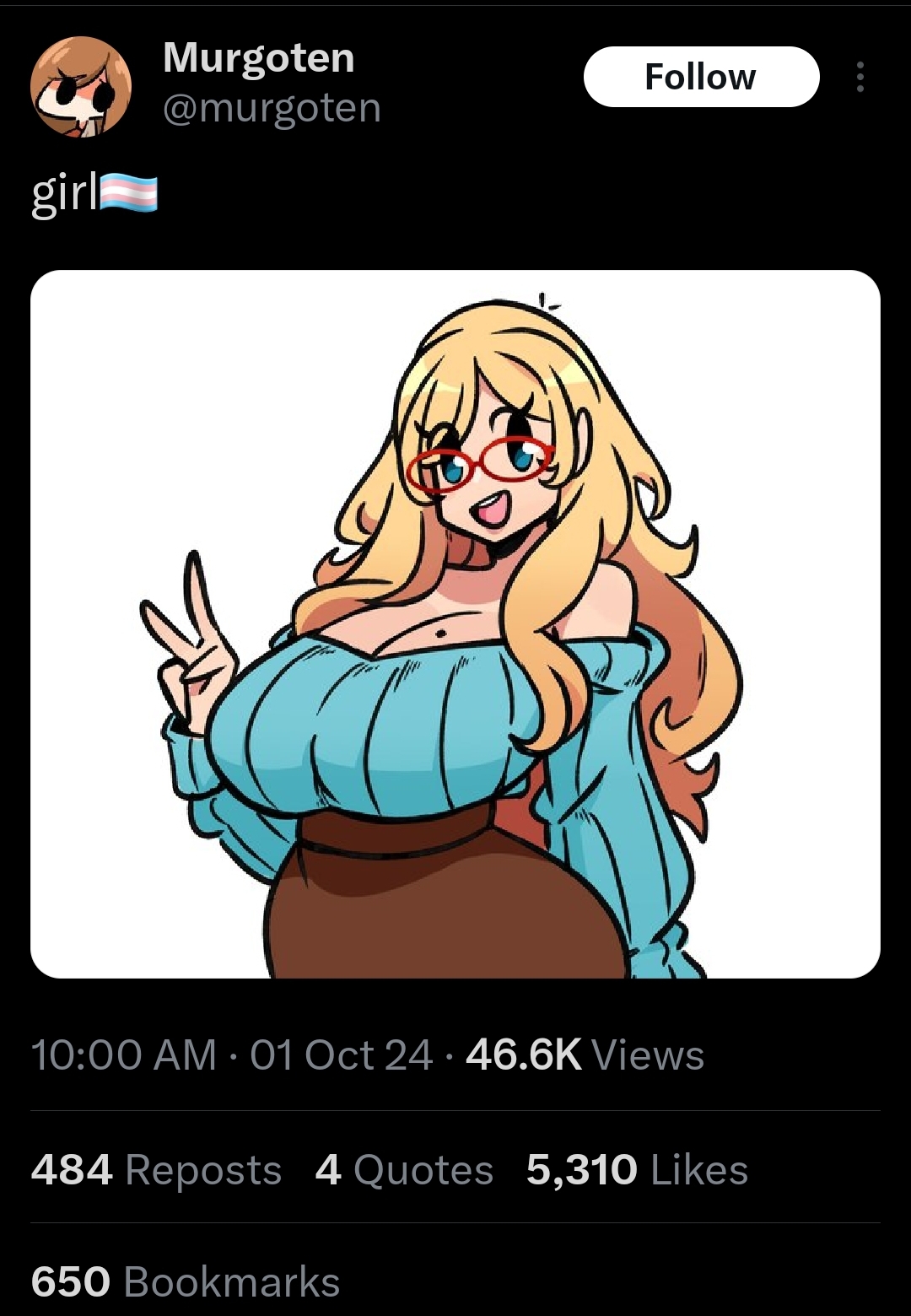Viewport: 911px width, 1316px height.
Task: Open the @murgoten handle link
Action: pos(271,109)
